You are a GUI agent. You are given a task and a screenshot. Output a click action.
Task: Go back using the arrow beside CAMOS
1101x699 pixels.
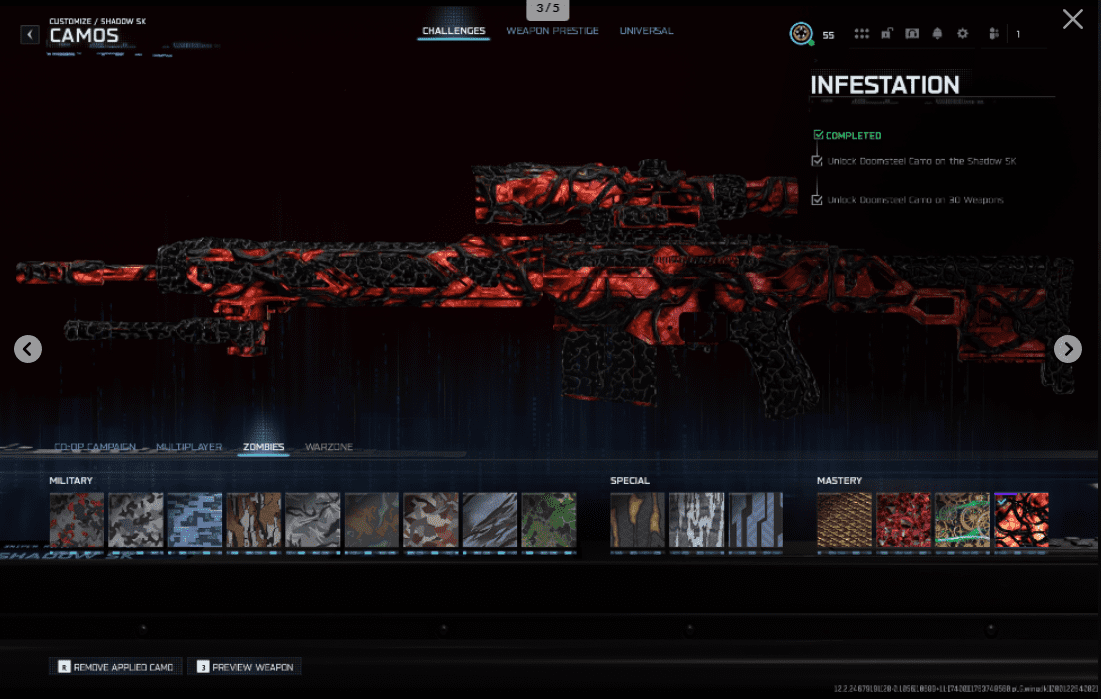click(x=29, y=34)
